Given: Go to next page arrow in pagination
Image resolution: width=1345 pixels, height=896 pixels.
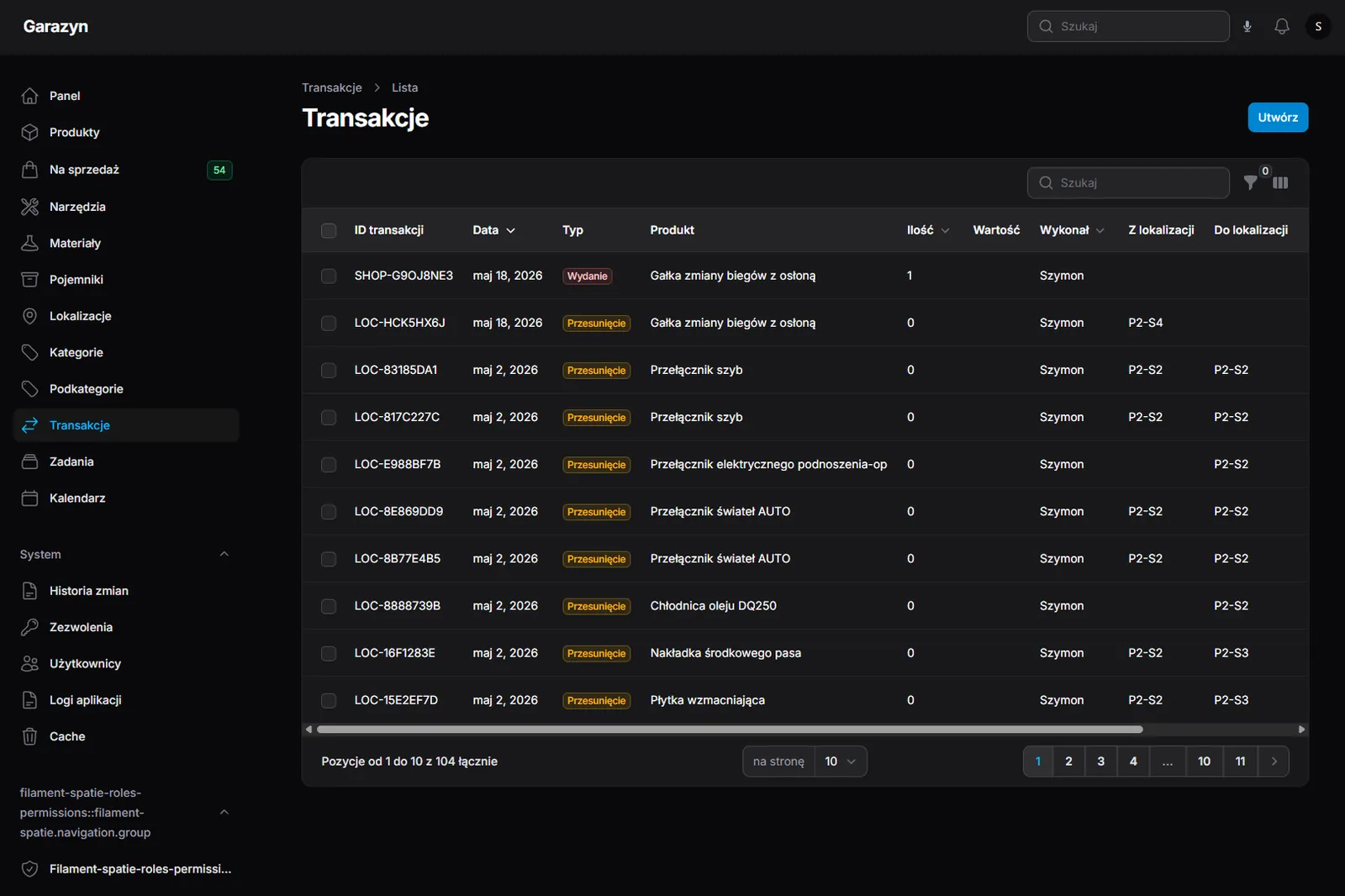Looking at the screenshot, I should (x=1274, y=762).
